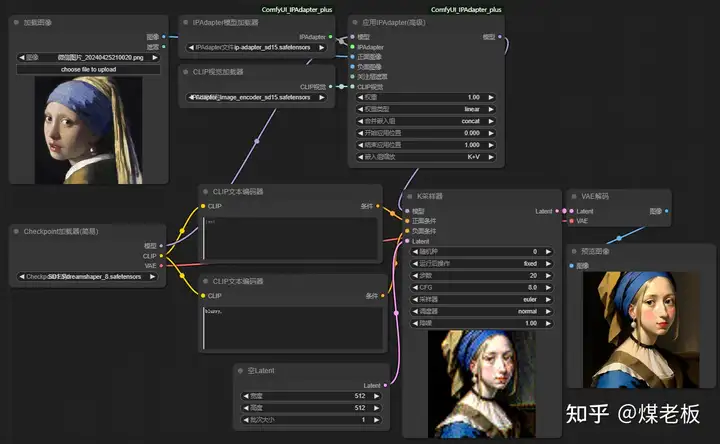The image size is (720, 444).
Task: Increase the CFG 8.0 value with its right arrow
Action: 548,287
